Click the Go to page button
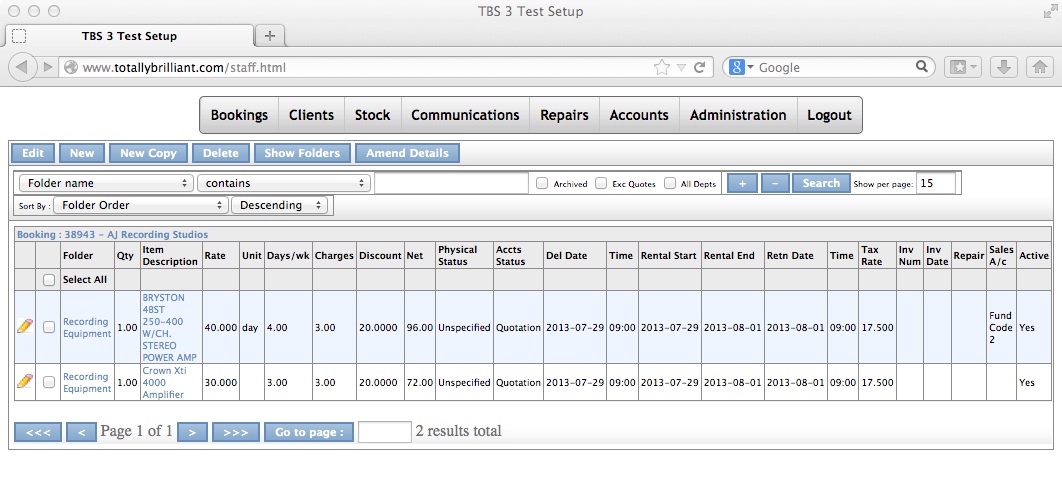Image resolution: width=1062 pixels, height=479 pixels. pos(309,432)
